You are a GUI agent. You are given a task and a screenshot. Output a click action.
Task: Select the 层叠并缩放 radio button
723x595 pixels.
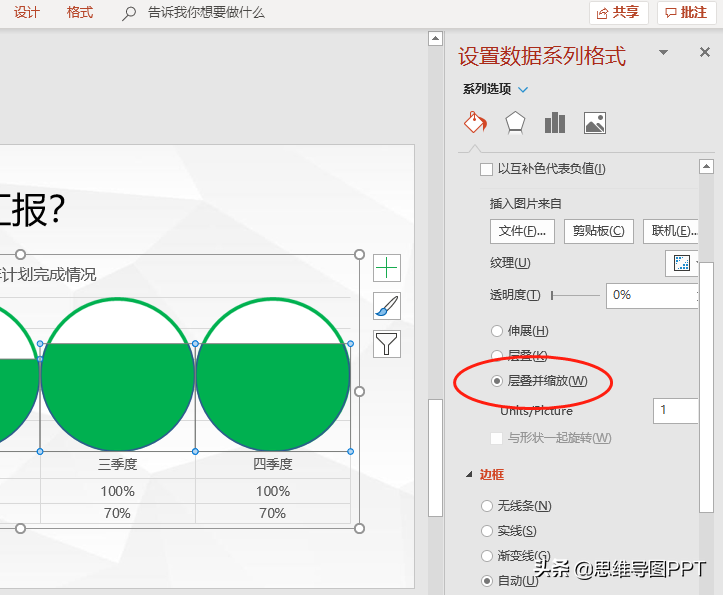coord(497,381)
